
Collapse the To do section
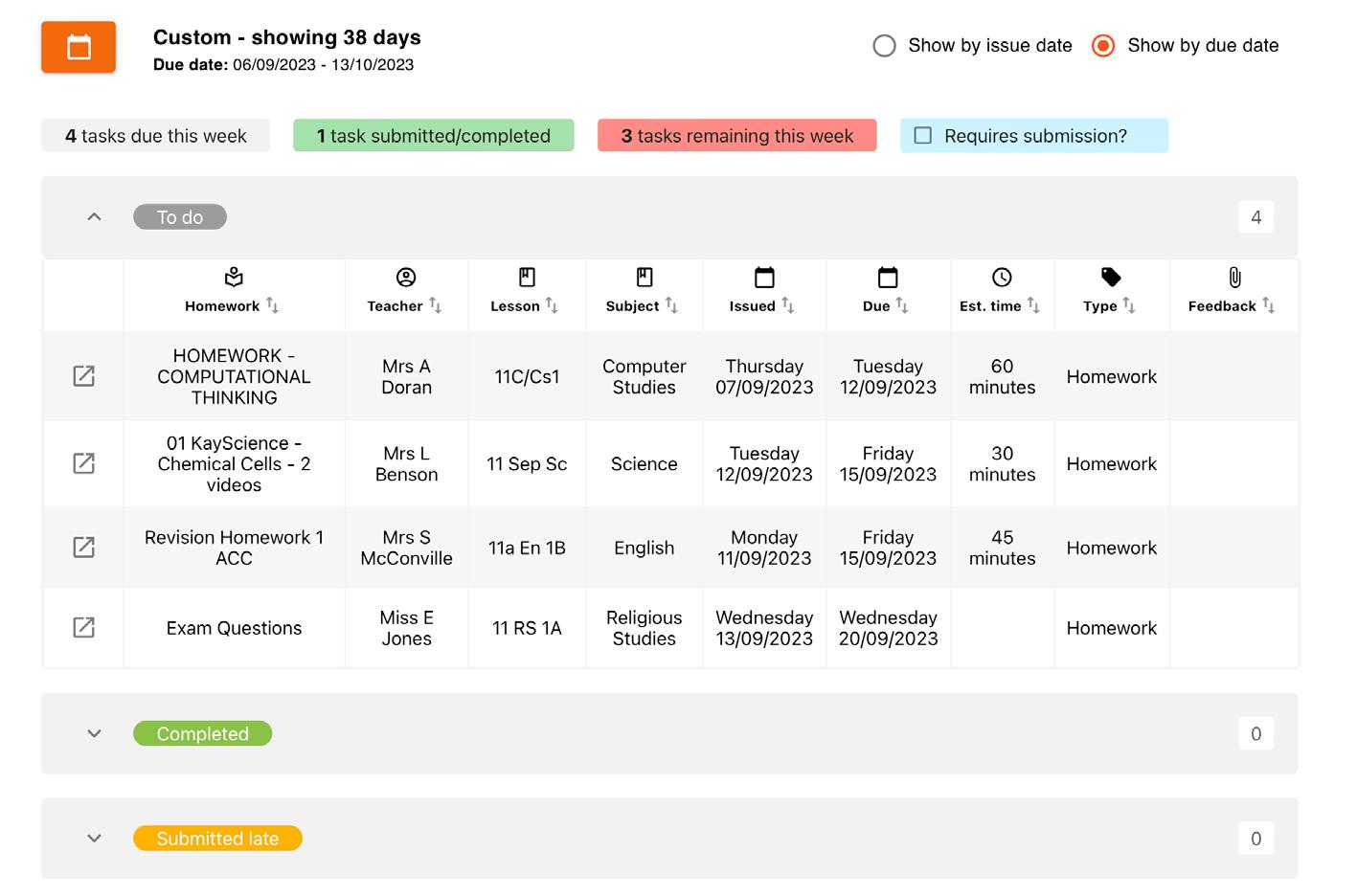pyautogui.click(x=94, y=217)
